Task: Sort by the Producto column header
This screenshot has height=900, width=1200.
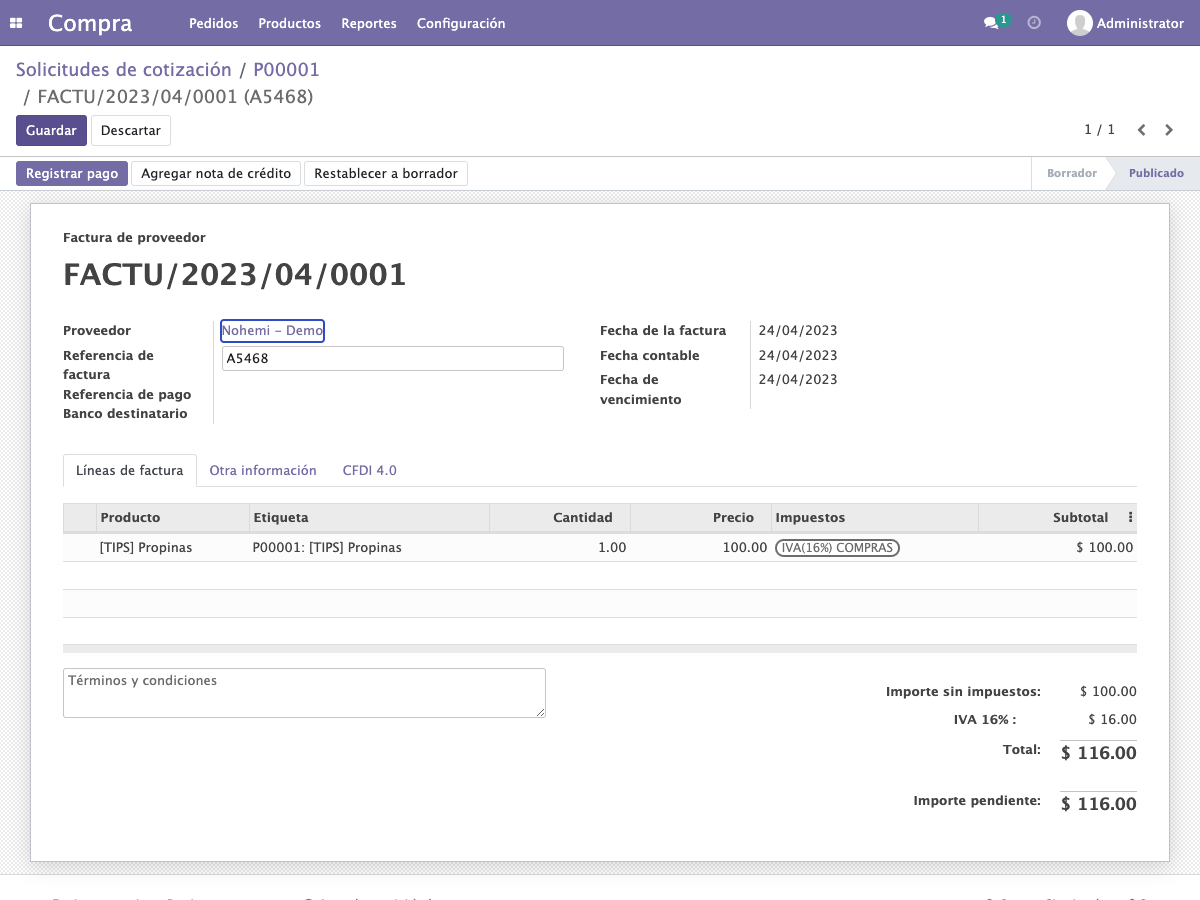Action: pos(173,518)
